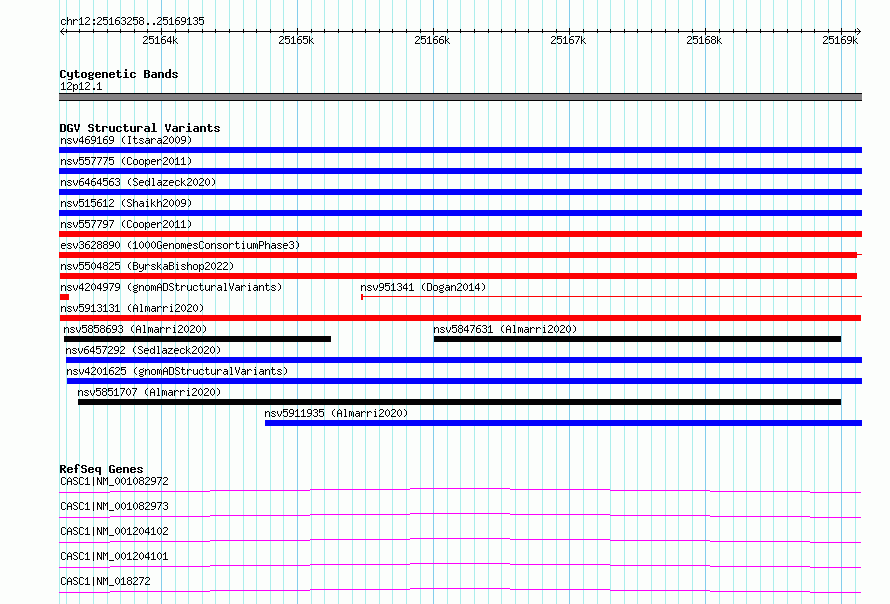Image resolution: width=890 pixels, height=604 pixels.
Task: Click the right arrowhead of the coordinate ruler
Action: (858, 31)
